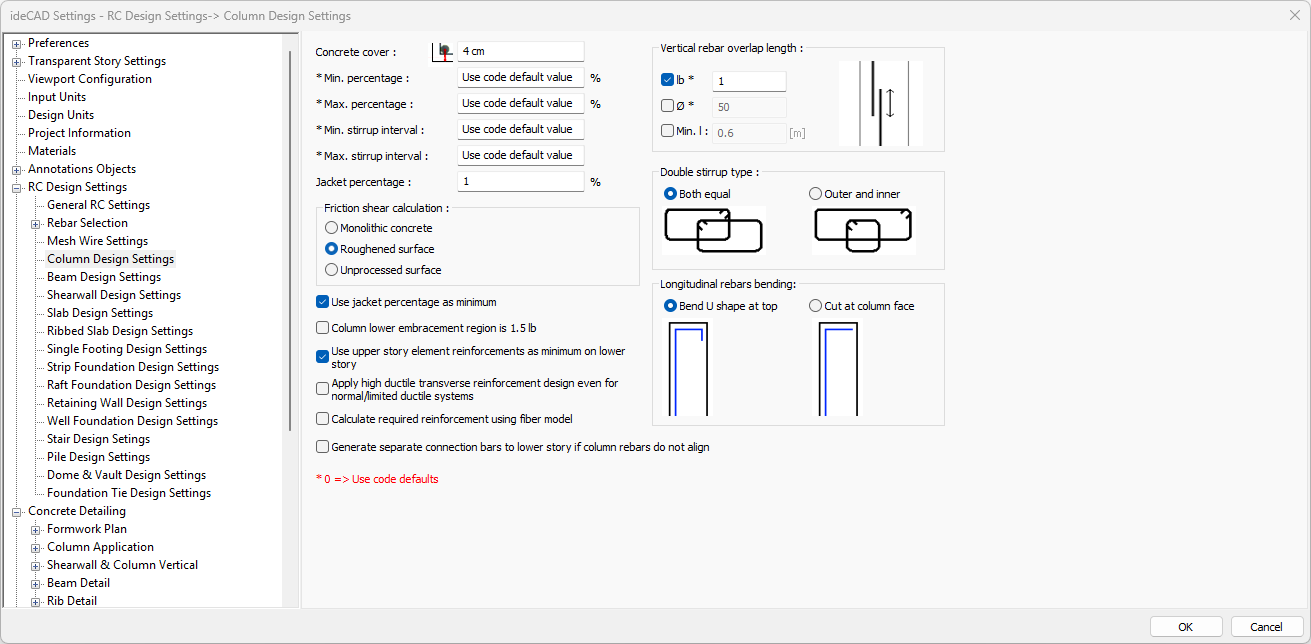
Task: Open Mesh Wire Settings
Action: (x=97, y=241)
